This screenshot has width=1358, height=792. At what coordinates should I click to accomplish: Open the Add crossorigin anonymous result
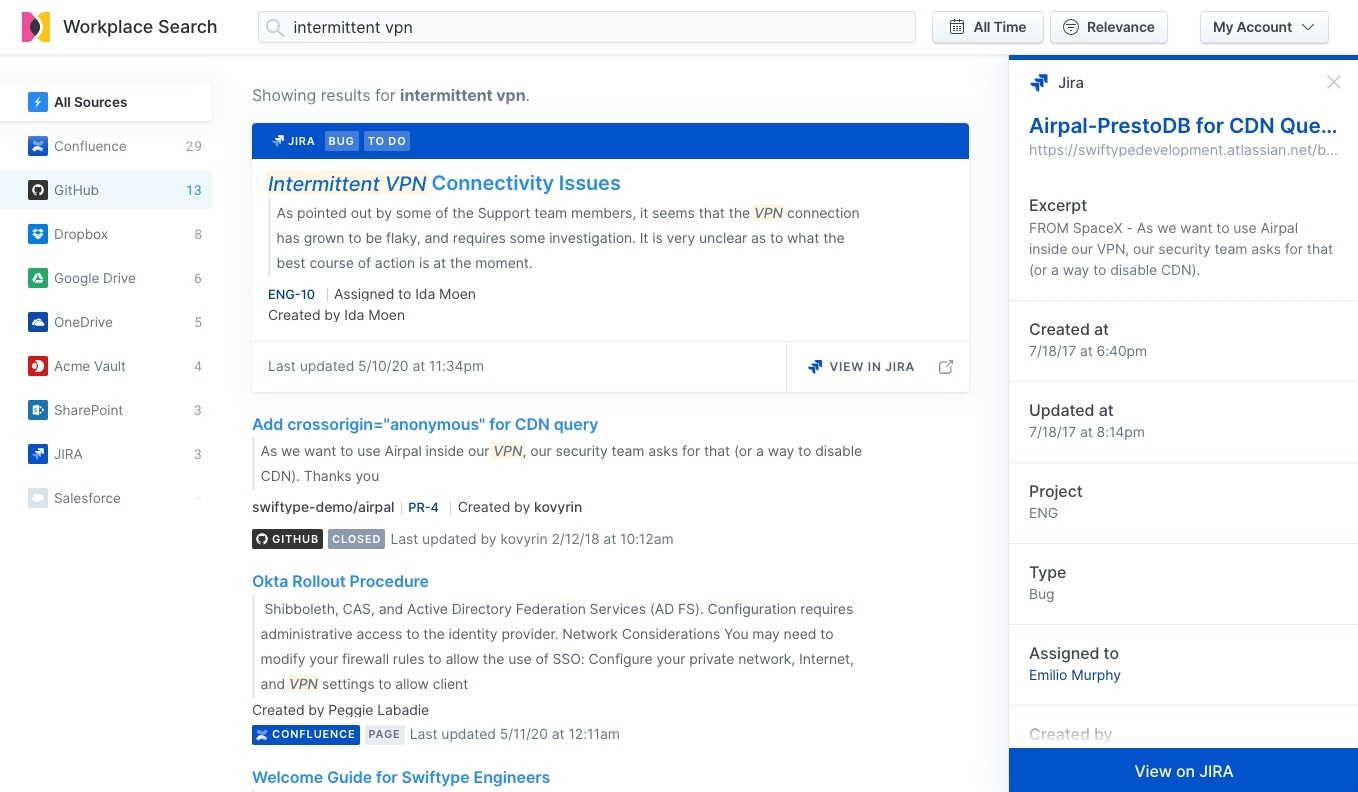(x=425, y=424)
